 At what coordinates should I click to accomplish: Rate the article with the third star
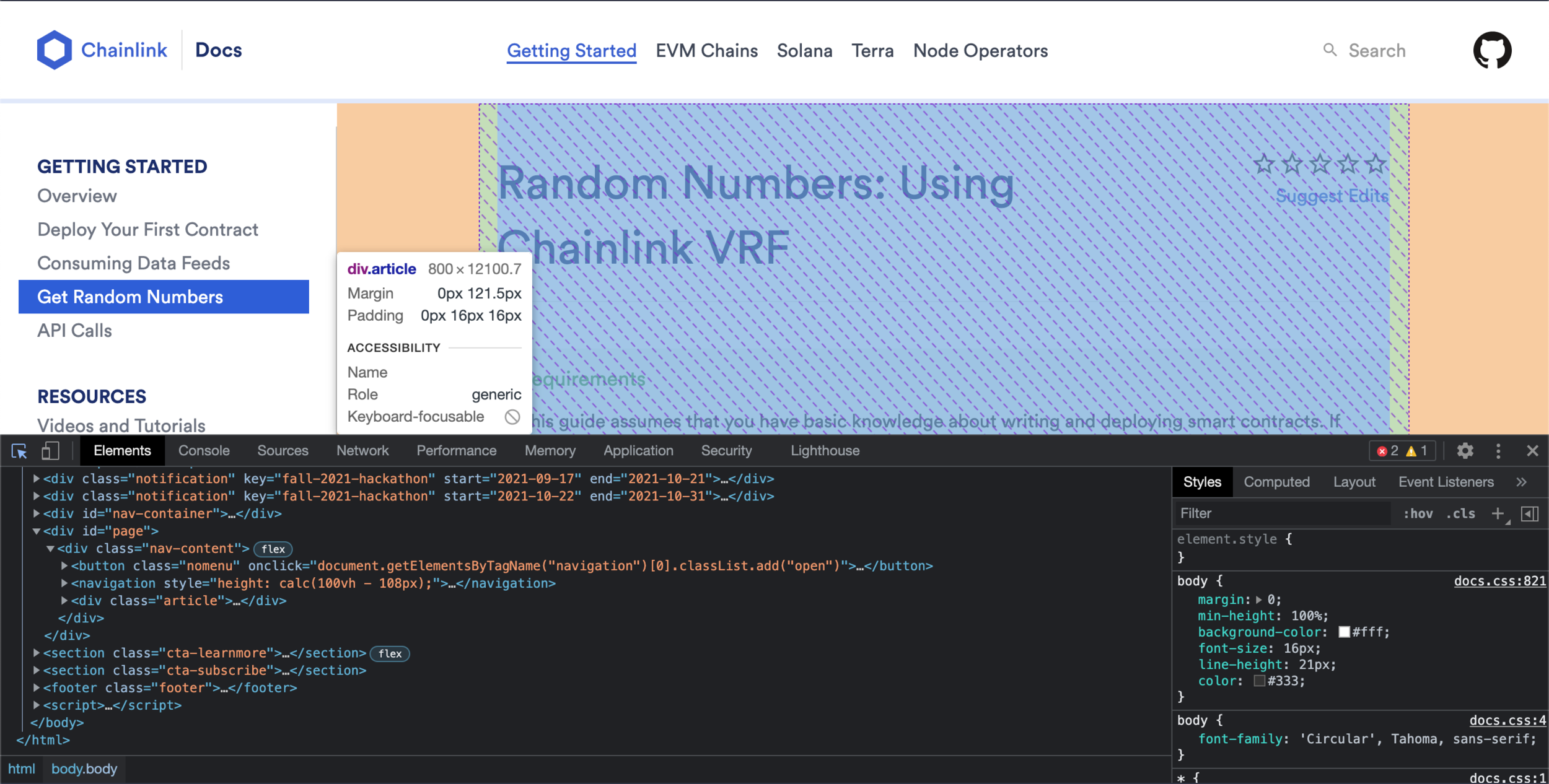pyautogui.click(x=1320, y=164)
